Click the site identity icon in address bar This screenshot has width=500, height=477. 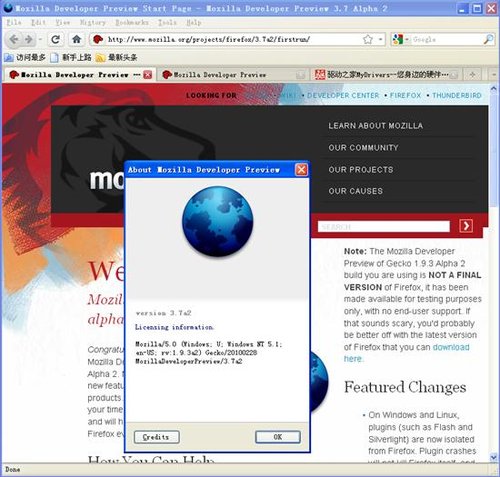coord(98,40)
